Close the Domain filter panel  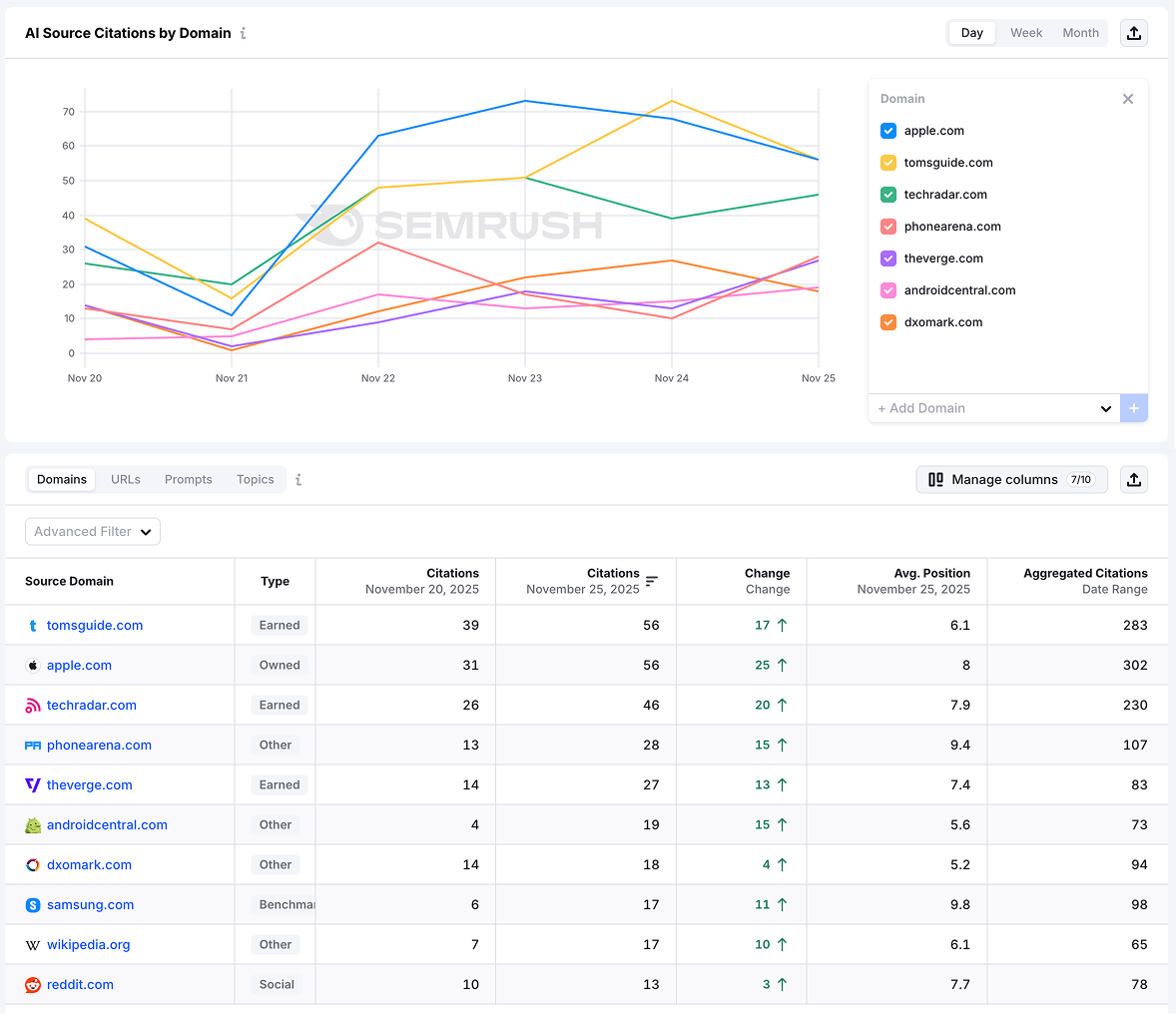(x=1128, y=99)
